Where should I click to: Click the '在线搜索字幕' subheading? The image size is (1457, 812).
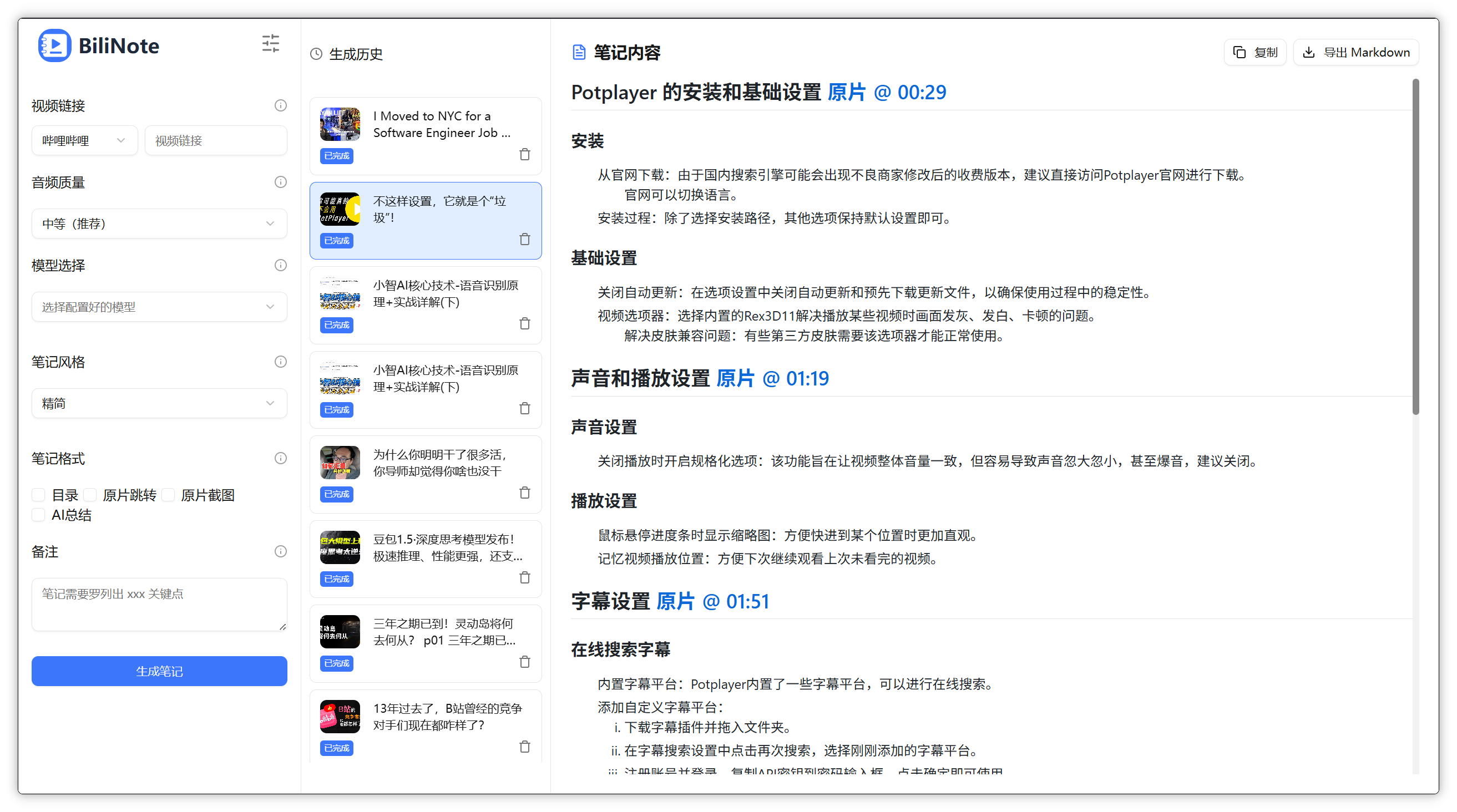(x=620, y=649)
